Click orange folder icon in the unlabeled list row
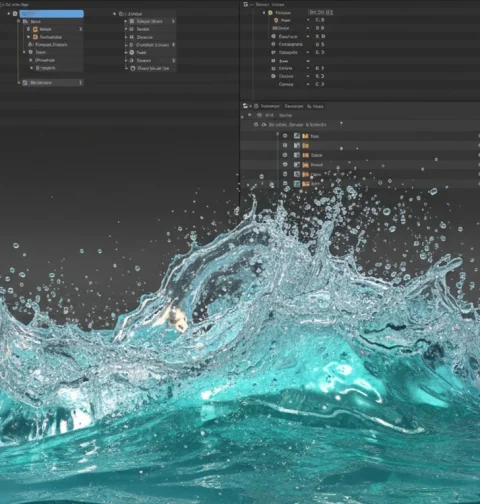Image resolution: width=480 pixels, height=504 pixels. [305, 146]
